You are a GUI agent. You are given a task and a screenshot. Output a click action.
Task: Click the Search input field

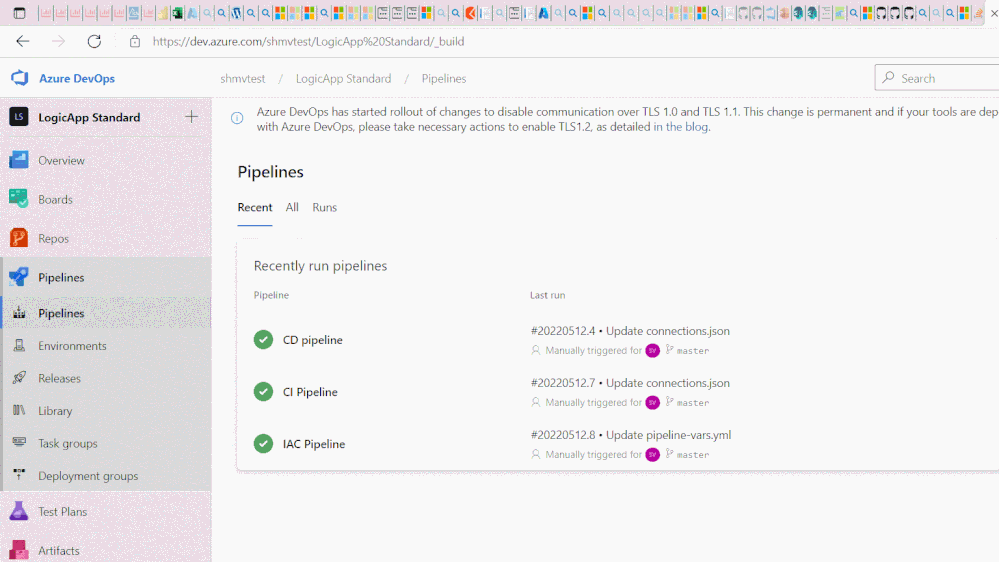937,78
